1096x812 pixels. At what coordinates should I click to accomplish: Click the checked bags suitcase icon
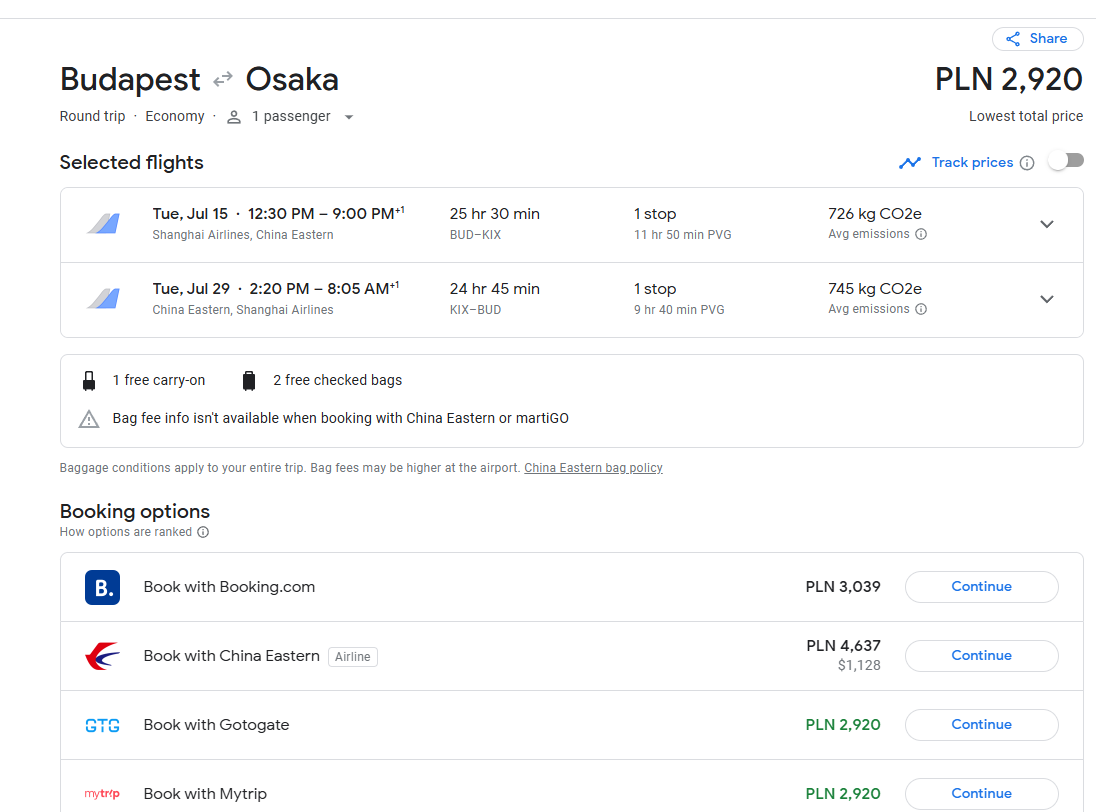pos(249,381)
